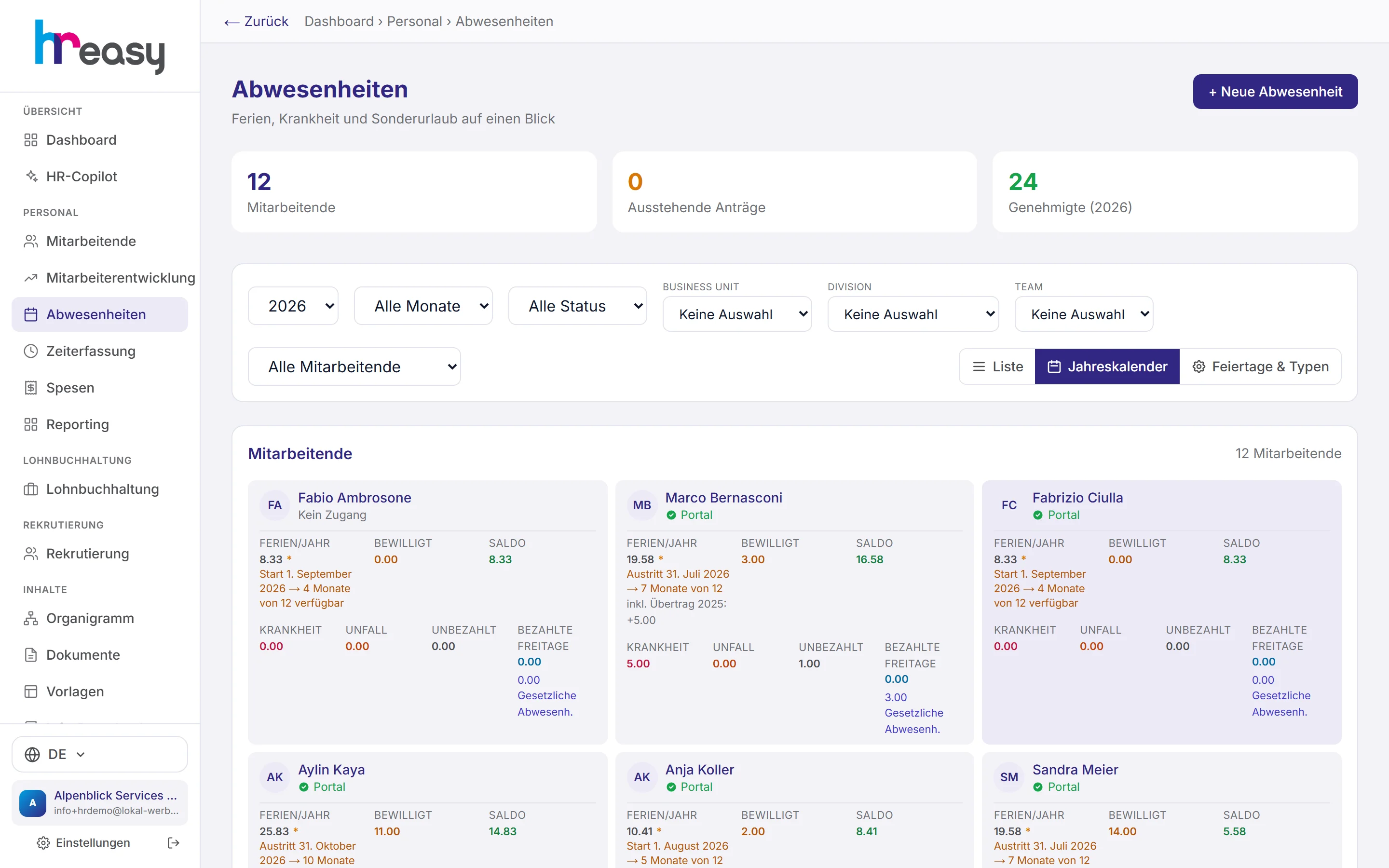Screen dimensions: 1389x868
Task: Open the Team dropdown
Action: (1084, 314)
